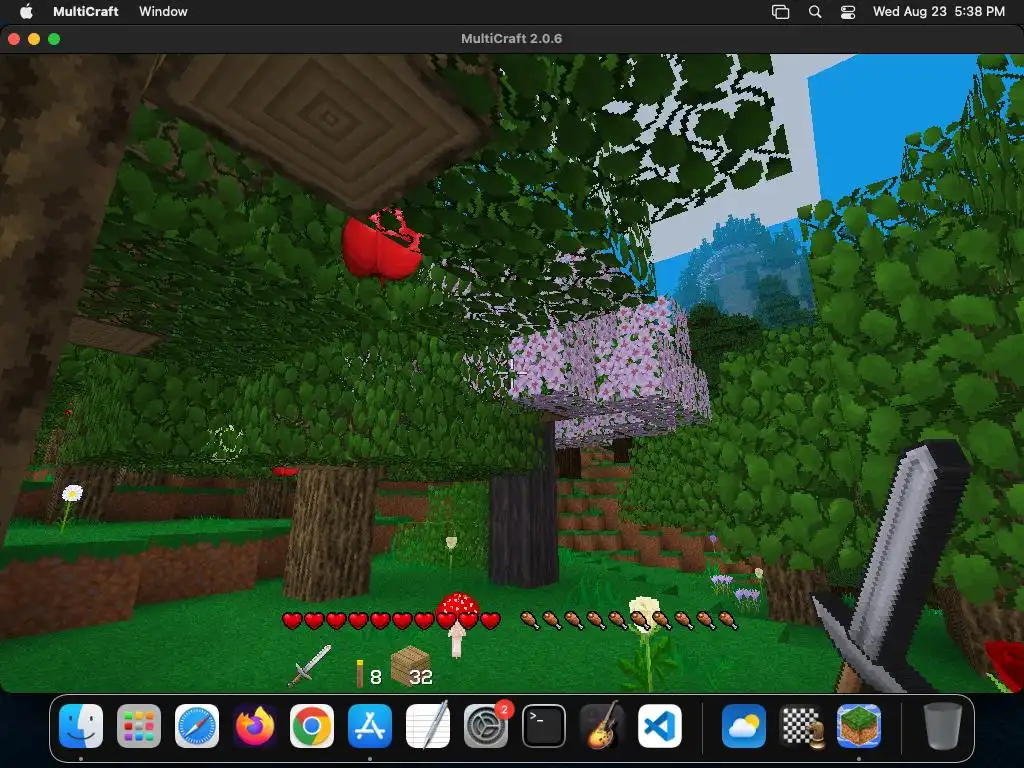Click the purple flowers on grass
The height and width of the screenshot is (768, 1024).
click(737, 588)
